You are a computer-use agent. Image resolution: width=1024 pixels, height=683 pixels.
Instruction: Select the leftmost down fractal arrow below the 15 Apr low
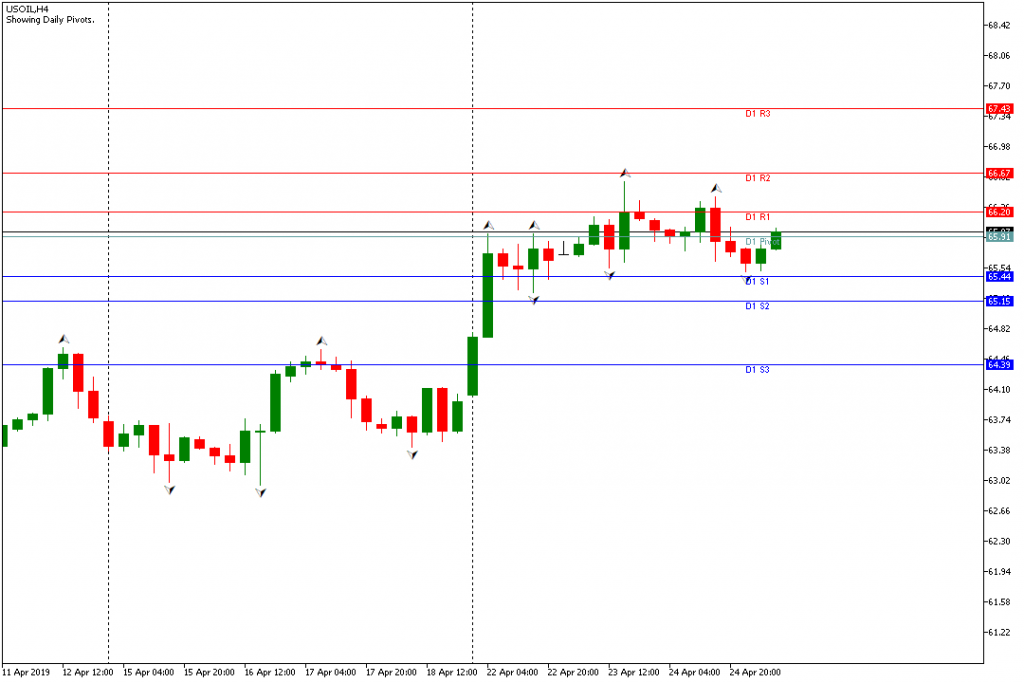[170, 489]
